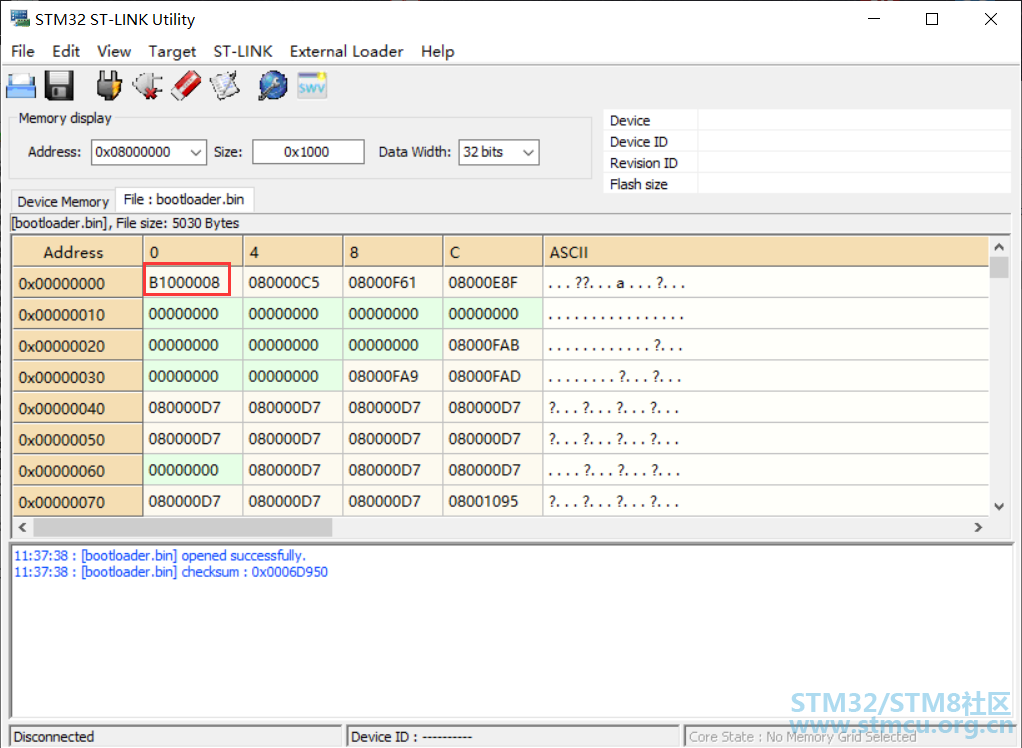Open the External Loader menu
1022x748 pixels.
click(x=346, y=51)
